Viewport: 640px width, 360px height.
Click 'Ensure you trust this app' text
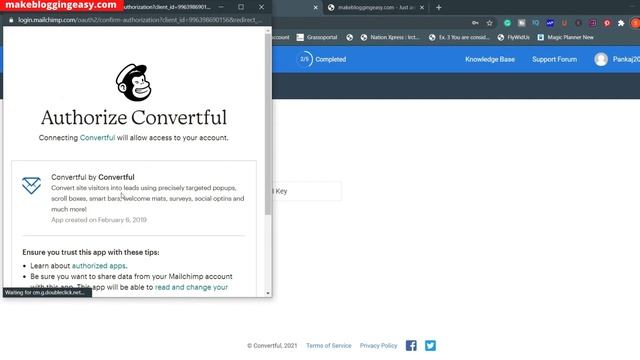tap(91, 252)
